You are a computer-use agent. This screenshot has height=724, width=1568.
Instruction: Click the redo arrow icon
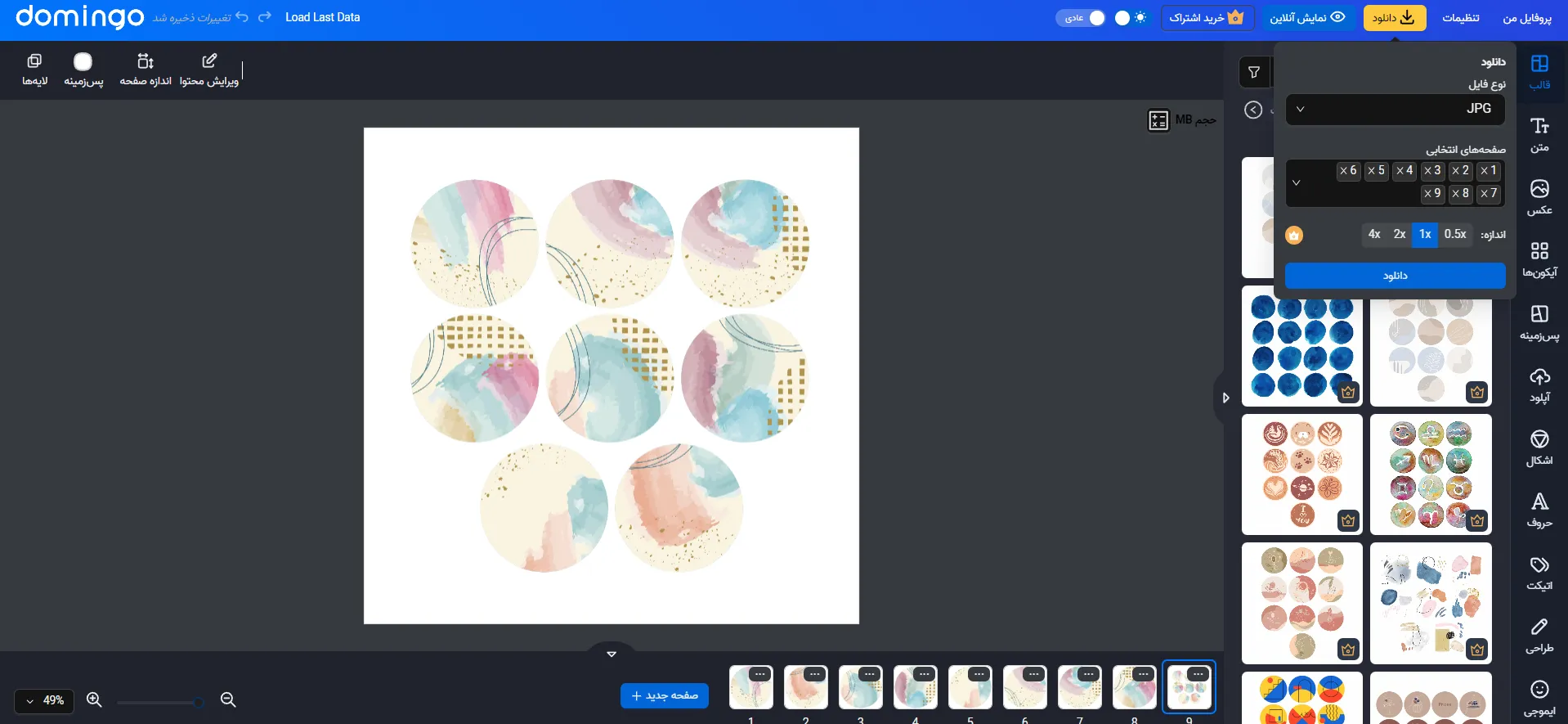click(265, 17)
